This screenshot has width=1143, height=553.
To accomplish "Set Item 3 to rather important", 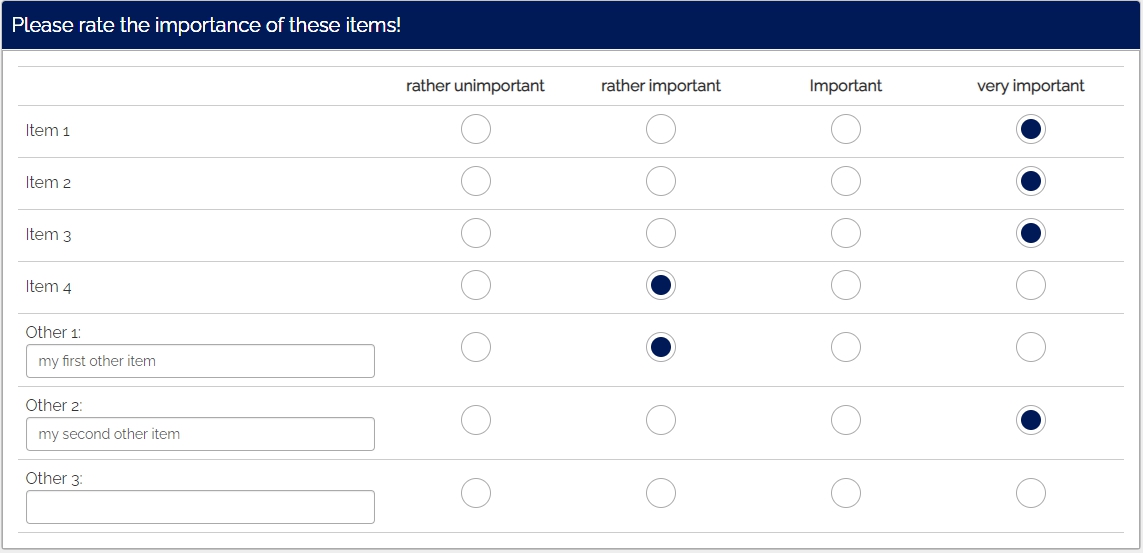I will tap(661, 234).
